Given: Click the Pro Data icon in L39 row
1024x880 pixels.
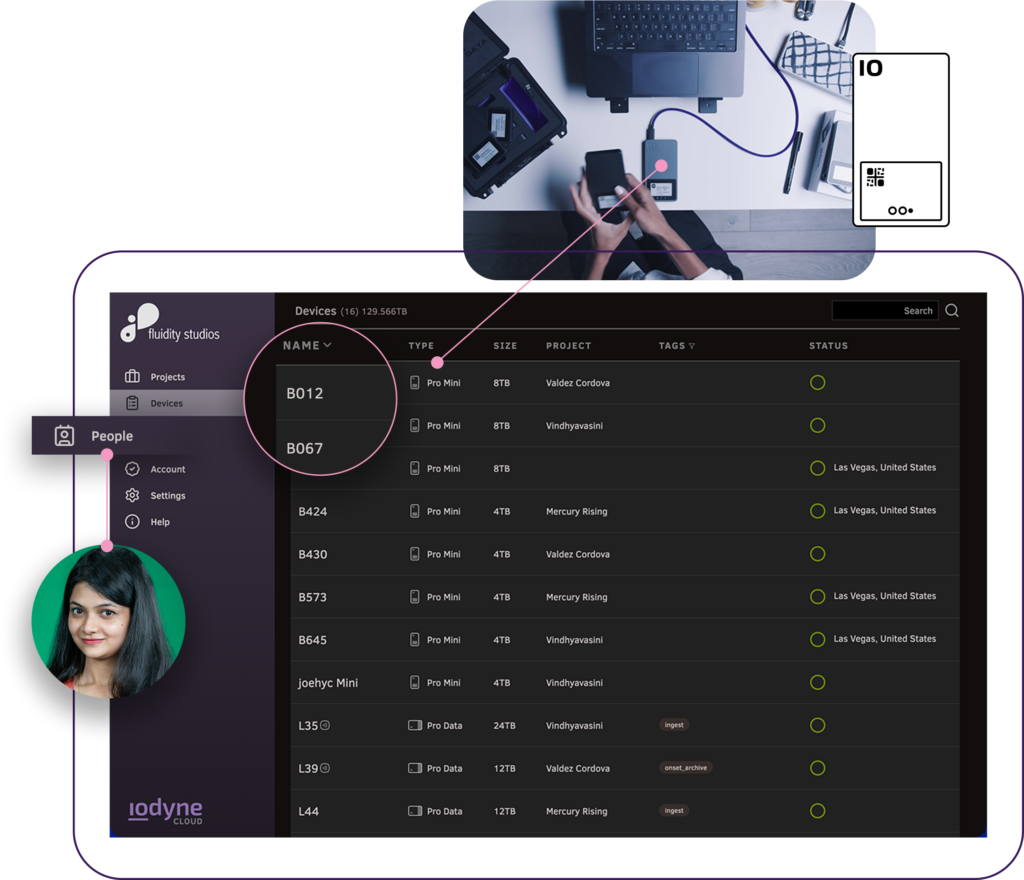Looking at the screenshot, I should pos(415,768).
